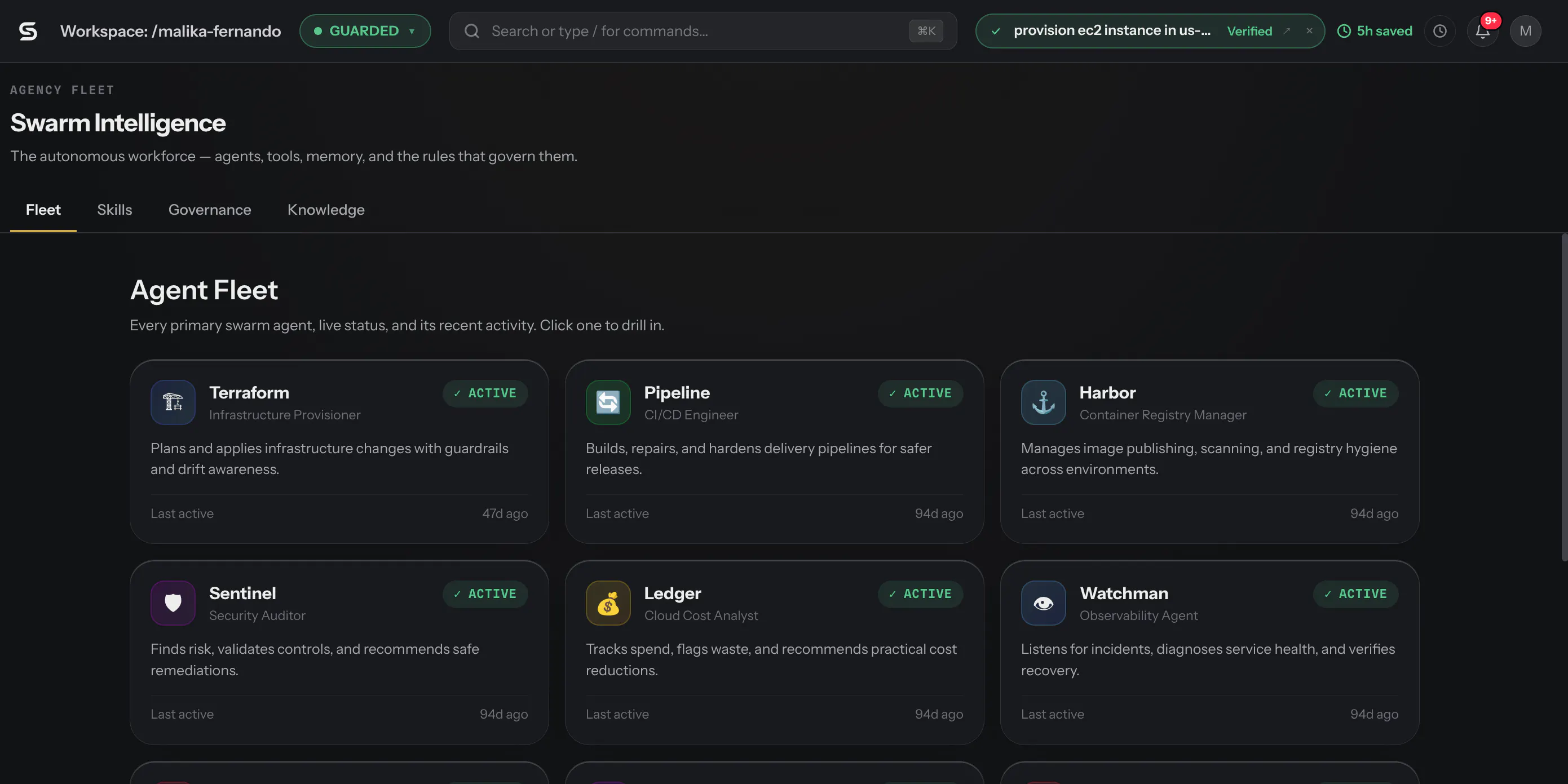Open the history clock button
Image resolution: width=1568 pixels, height=784 pixels.
[x=1439, y=31]
